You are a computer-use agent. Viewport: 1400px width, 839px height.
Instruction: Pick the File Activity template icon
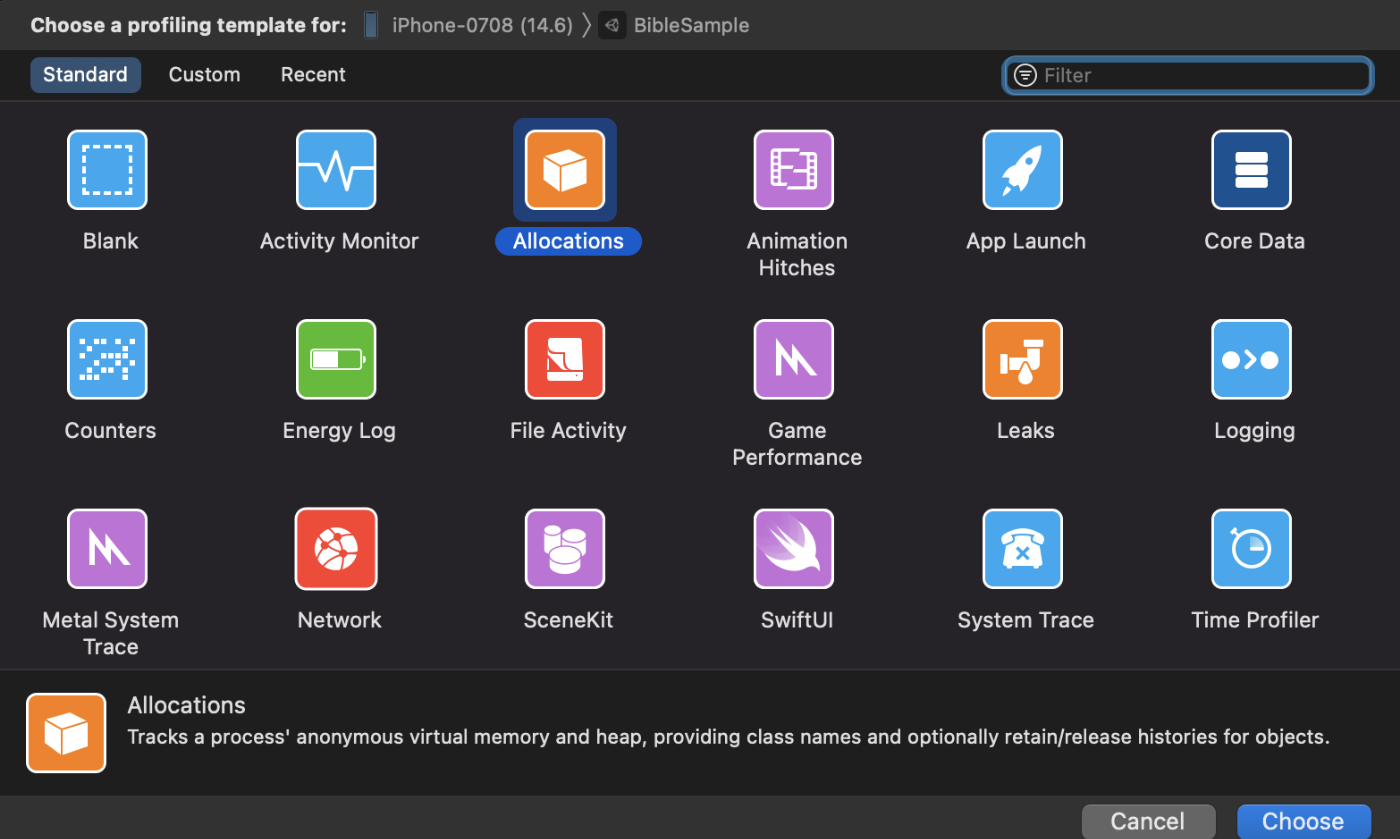coord(565,359)
